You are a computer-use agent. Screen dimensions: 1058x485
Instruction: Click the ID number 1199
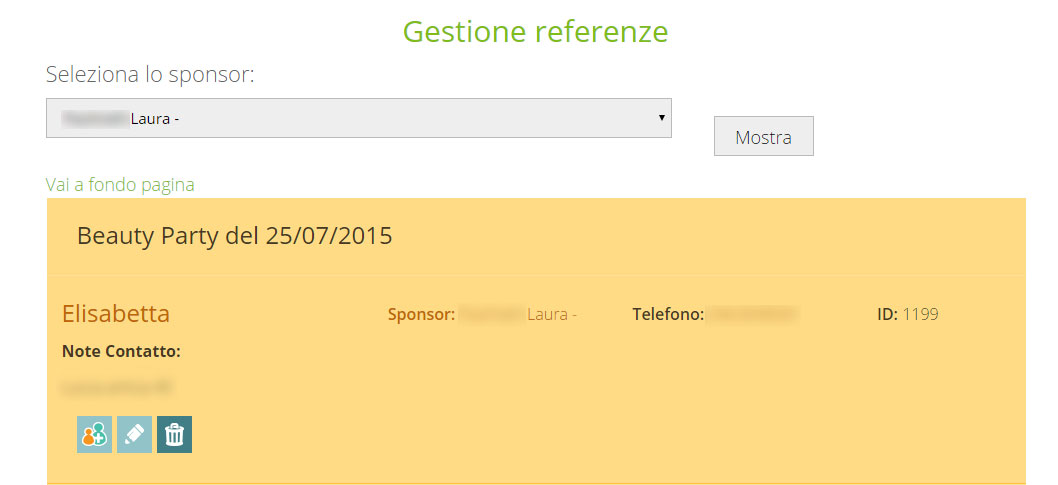tap(920, 314)
